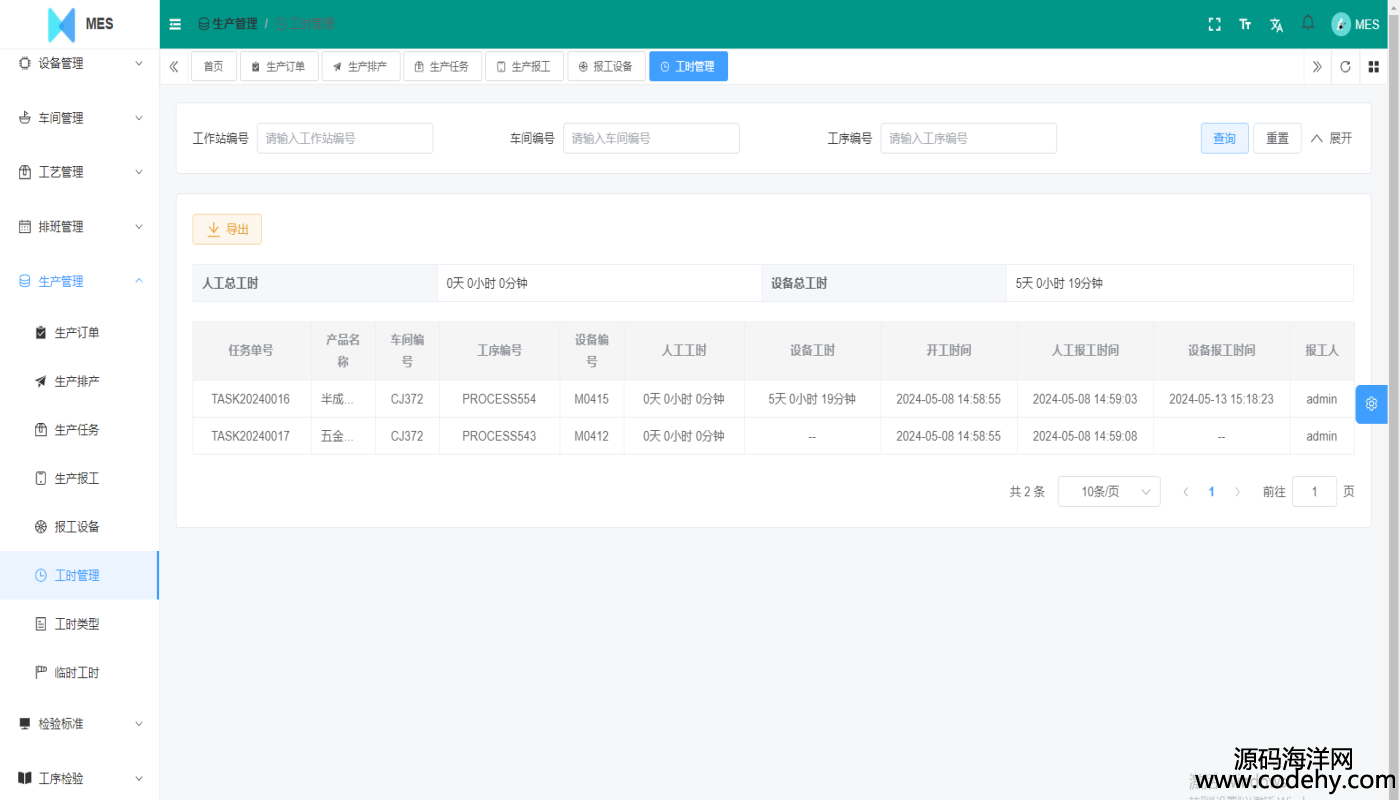Click the 查询 search button

(1225, 138)
